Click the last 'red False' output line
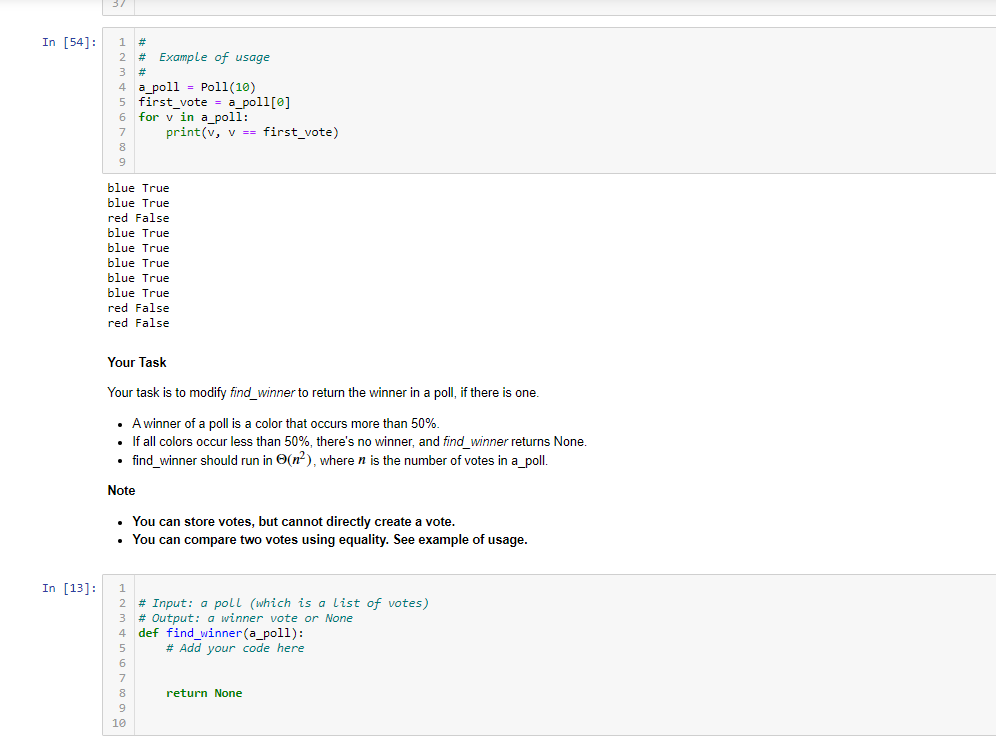The height and width of the screenshot is (744, 996). (x=138, y=323)
